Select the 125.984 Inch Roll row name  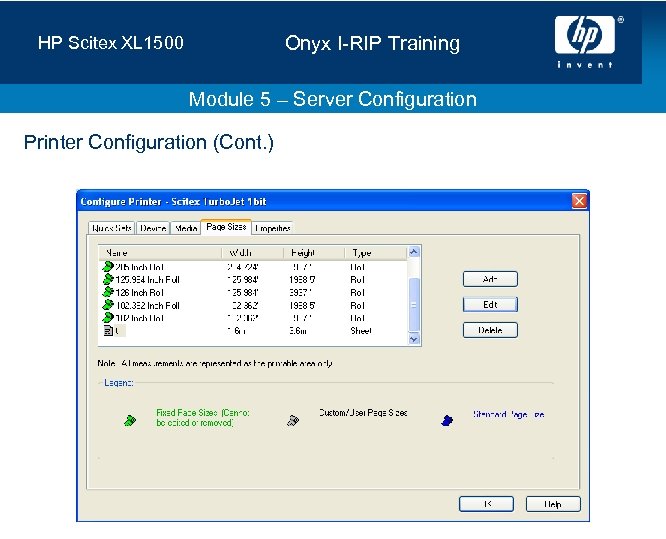(x=147, y=280)
